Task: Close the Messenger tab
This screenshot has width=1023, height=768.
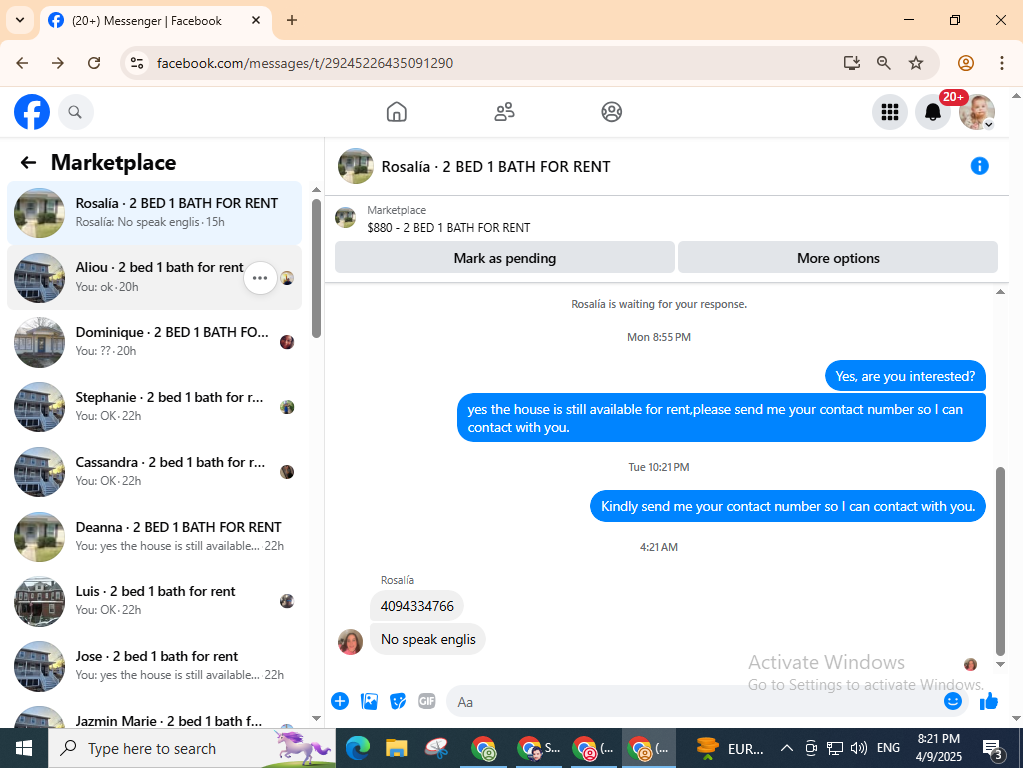Action: point(256,20)
